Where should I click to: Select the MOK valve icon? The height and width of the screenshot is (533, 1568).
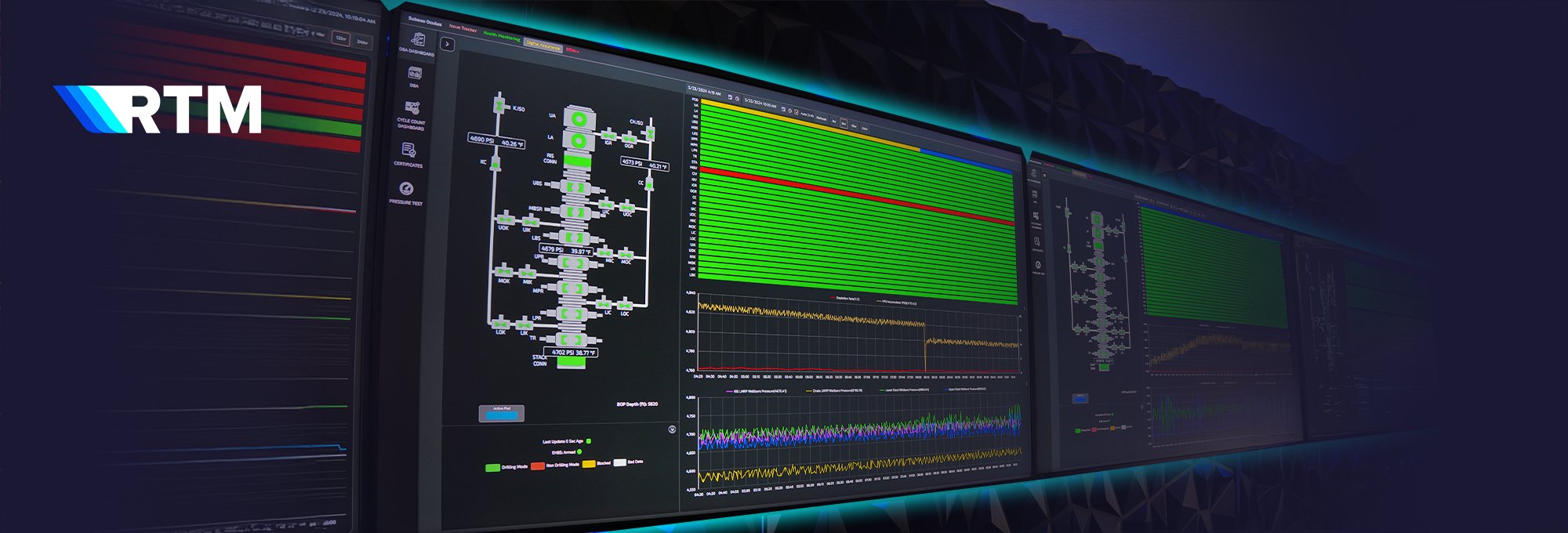coord(504,272)
